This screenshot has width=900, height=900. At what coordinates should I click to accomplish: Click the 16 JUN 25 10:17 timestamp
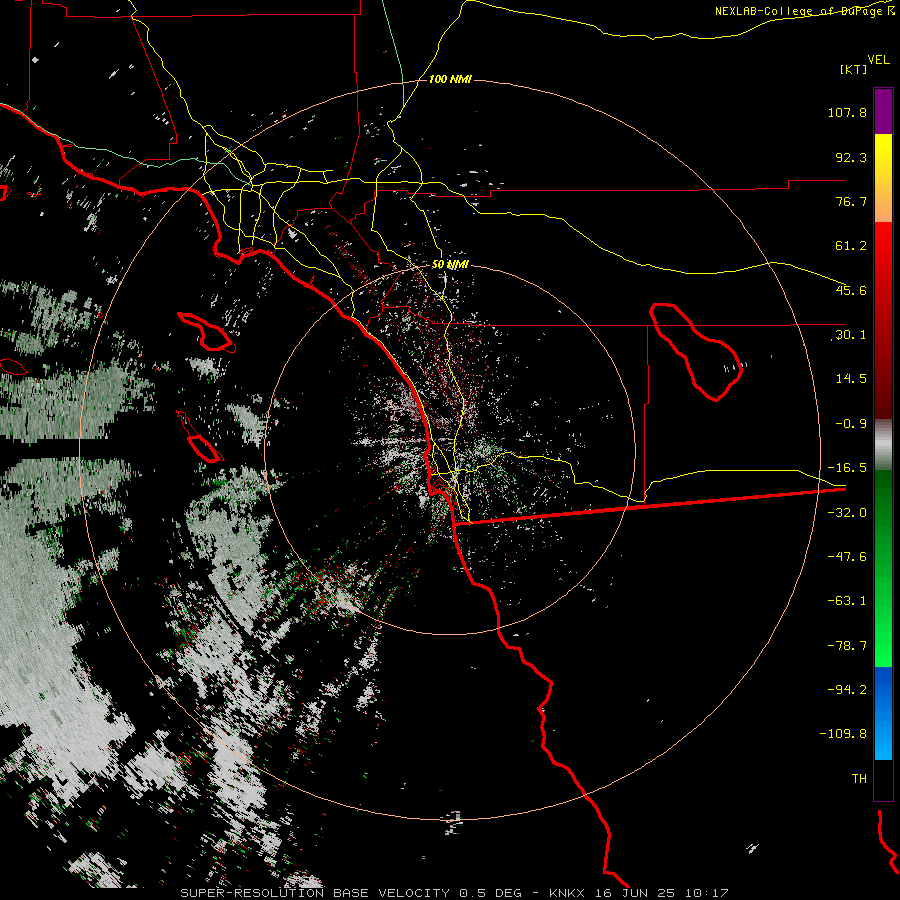click(x=662, y=893)
